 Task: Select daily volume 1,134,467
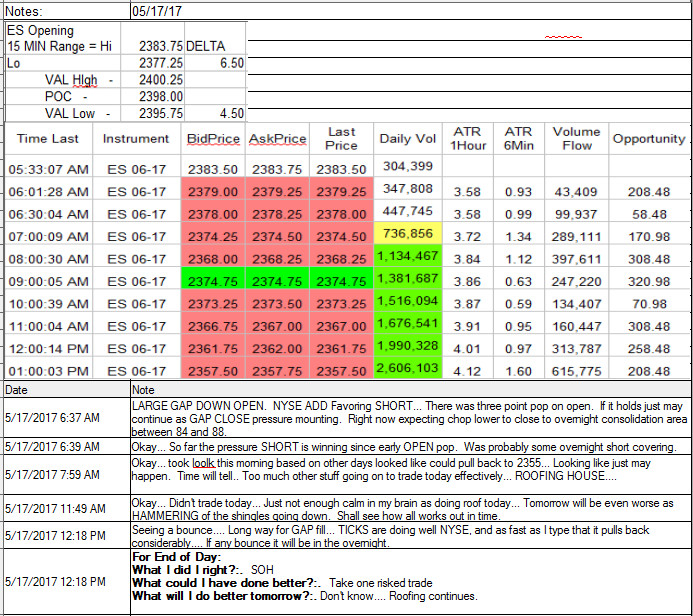tap(407, 256)
